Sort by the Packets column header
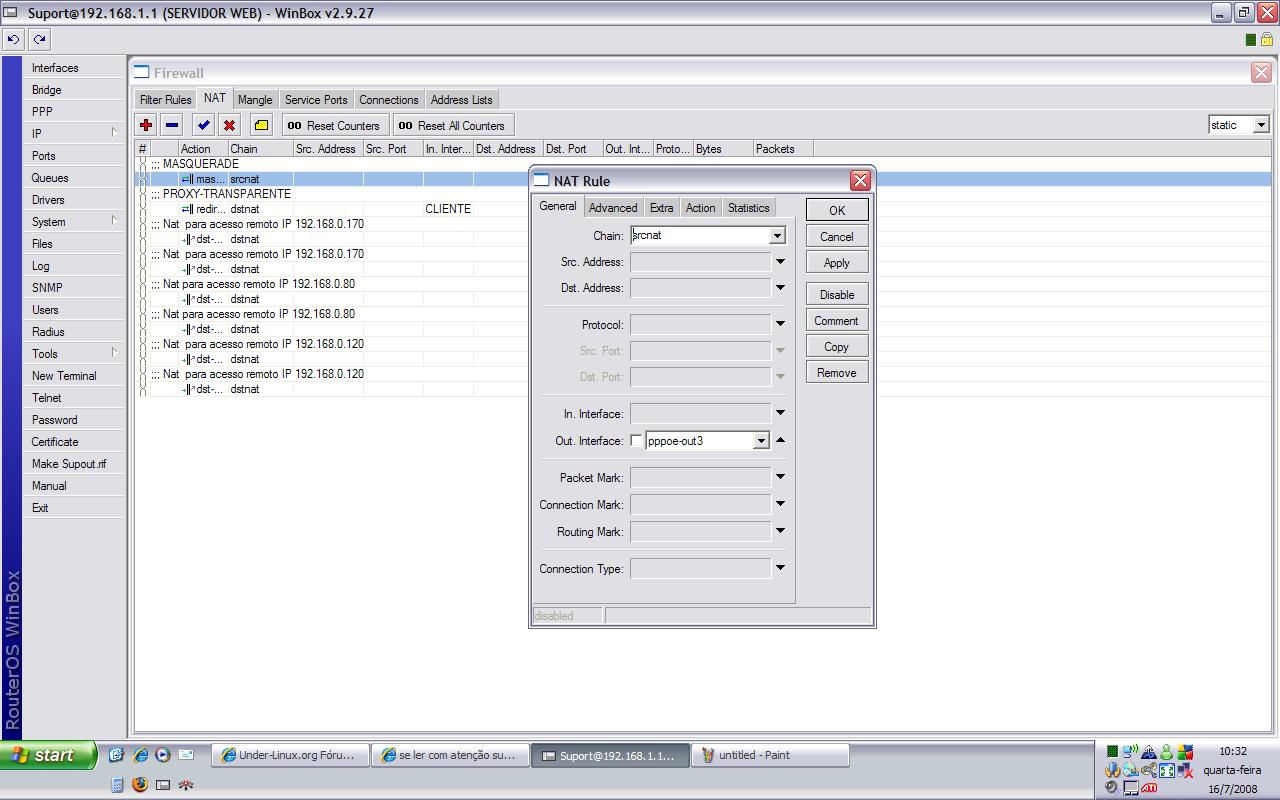1280x800 pixels. pyautogui.click(x=783, y=149)
